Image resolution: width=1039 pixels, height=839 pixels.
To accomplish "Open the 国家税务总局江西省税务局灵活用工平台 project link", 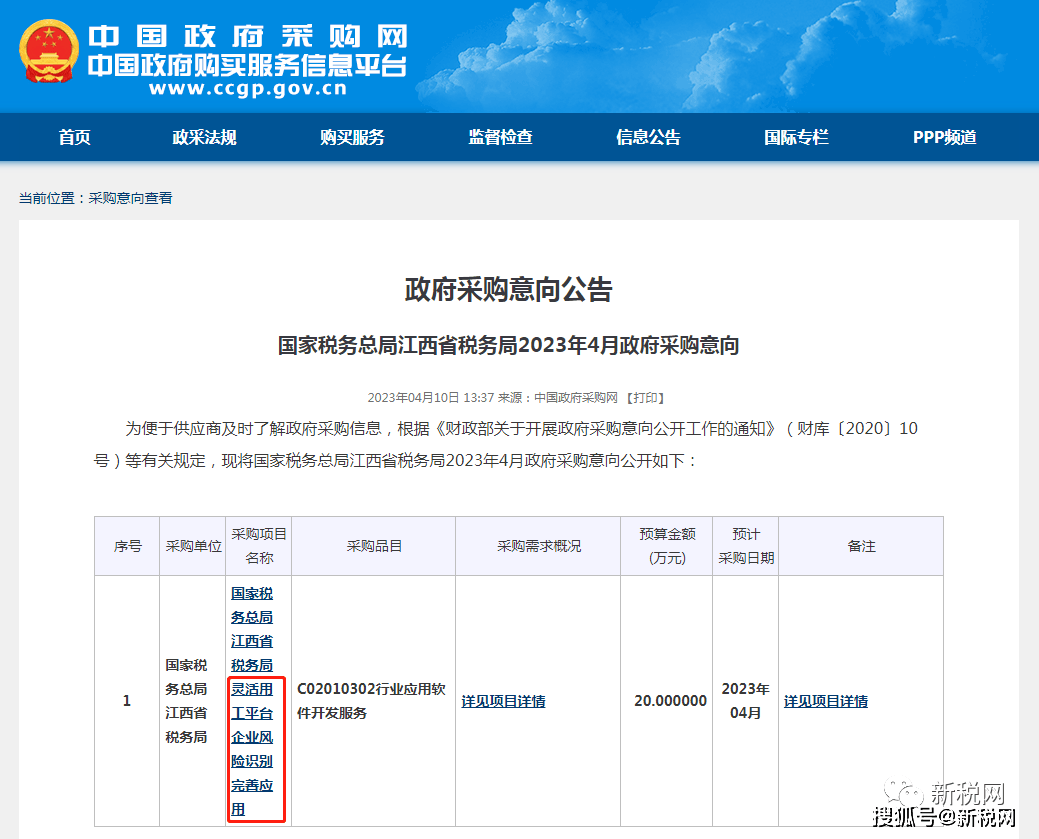I will click(x=252, y=701).
